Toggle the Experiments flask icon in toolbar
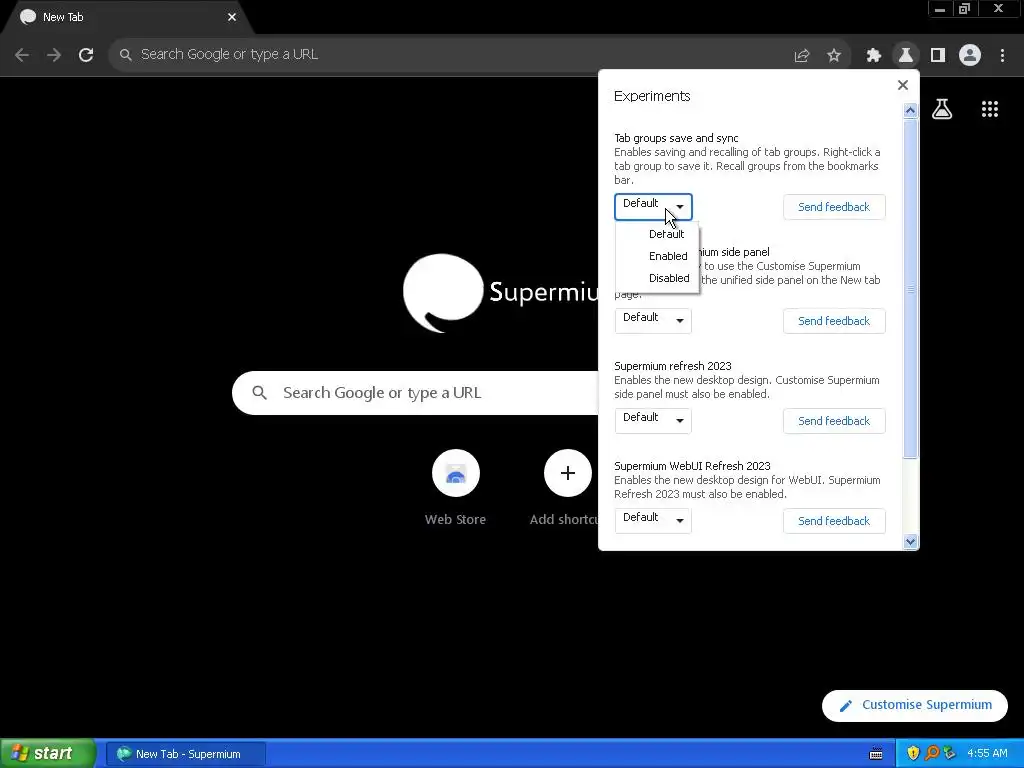 pyautogui.click(x=906, y=56)
